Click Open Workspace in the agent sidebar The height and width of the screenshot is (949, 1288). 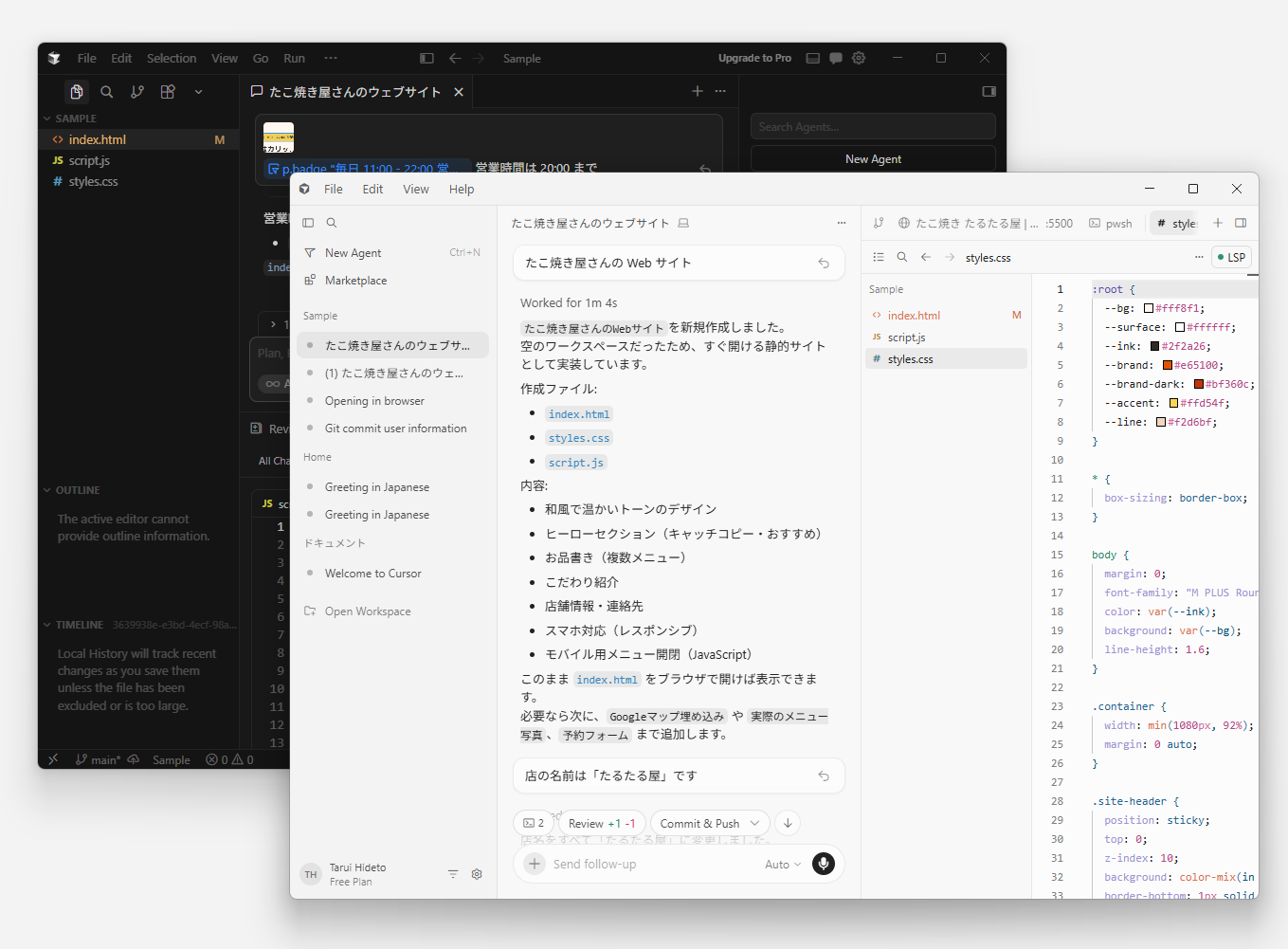tap(368, 611)
